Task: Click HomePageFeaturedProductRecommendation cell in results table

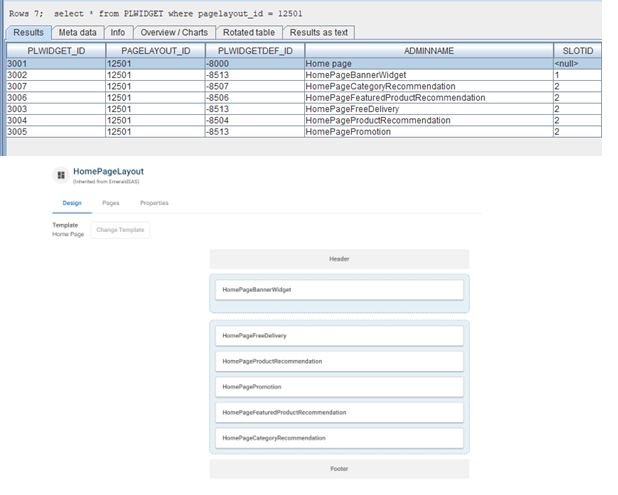Action: 429,98
